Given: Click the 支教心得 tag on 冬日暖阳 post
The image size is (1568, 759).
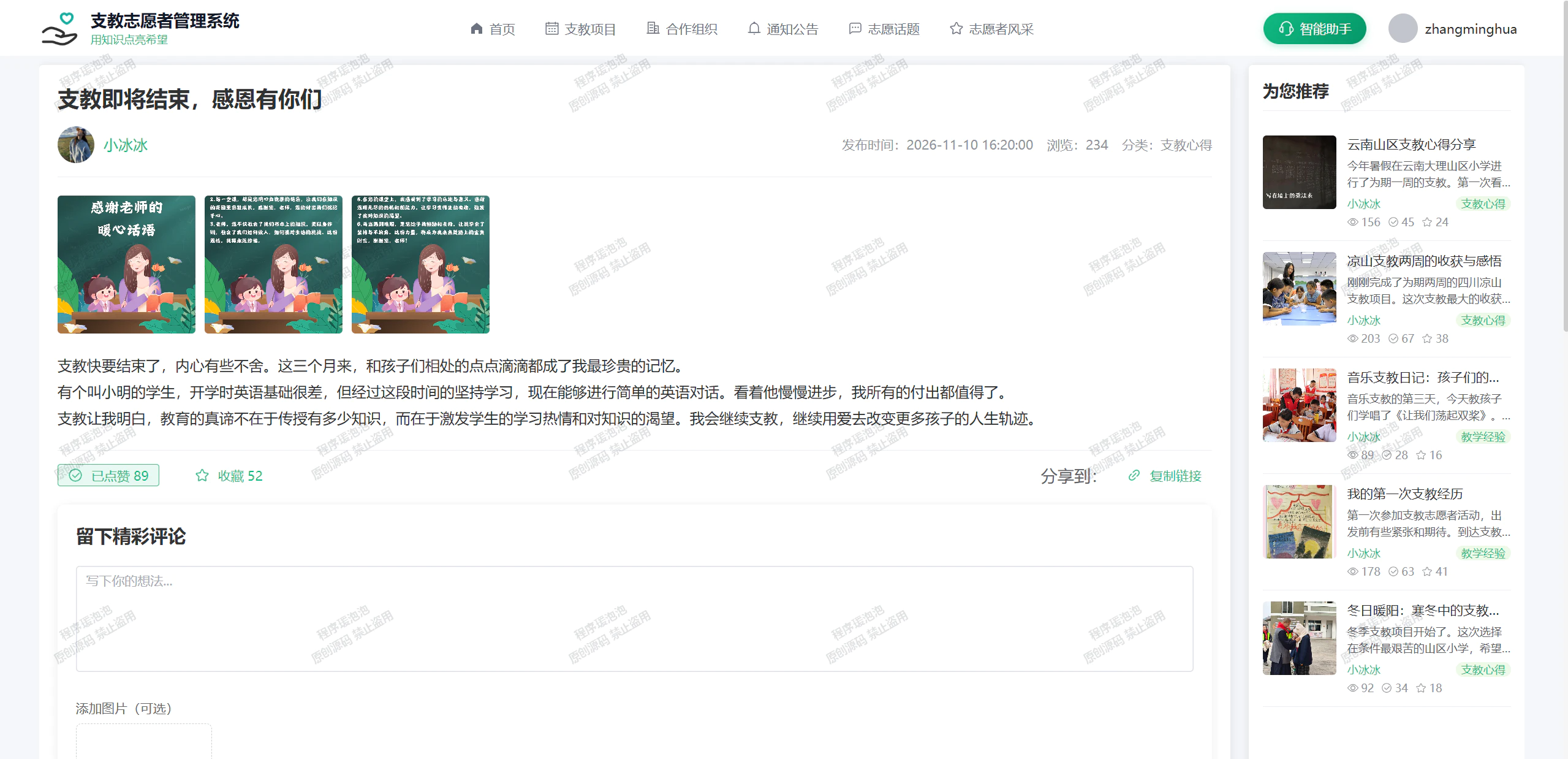Looking at the screenshot, I should (x=1483, y=669).
